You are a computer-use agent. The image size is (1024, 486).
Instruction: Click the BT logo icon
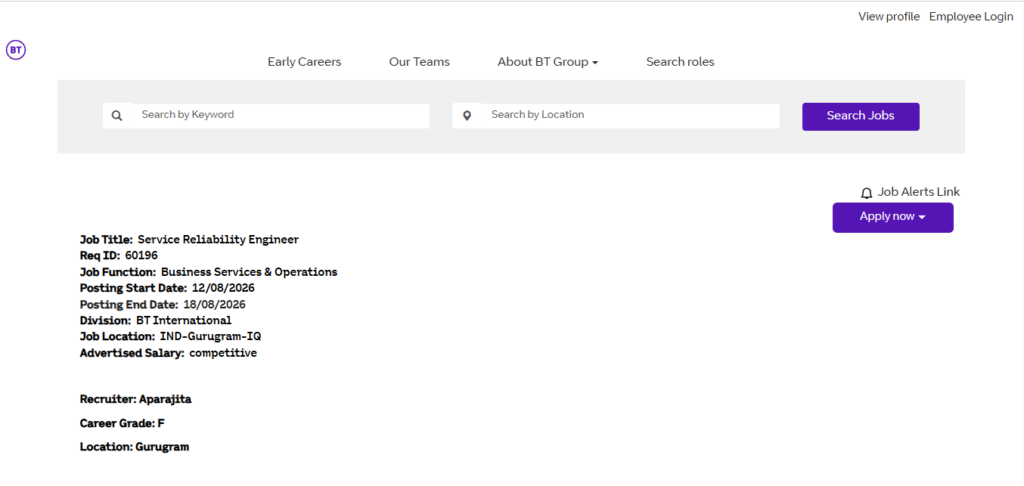tap(16, 50)
